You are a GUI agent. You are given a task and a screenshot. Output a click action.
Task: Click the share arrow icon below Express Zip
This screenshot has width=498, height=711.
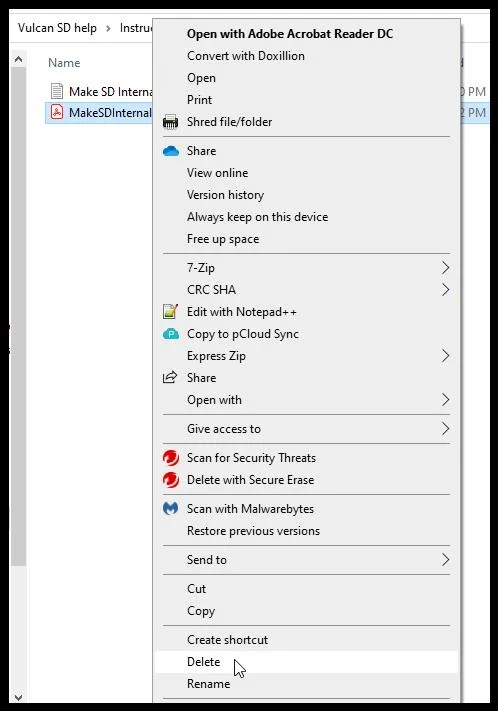tap(170, 377)
